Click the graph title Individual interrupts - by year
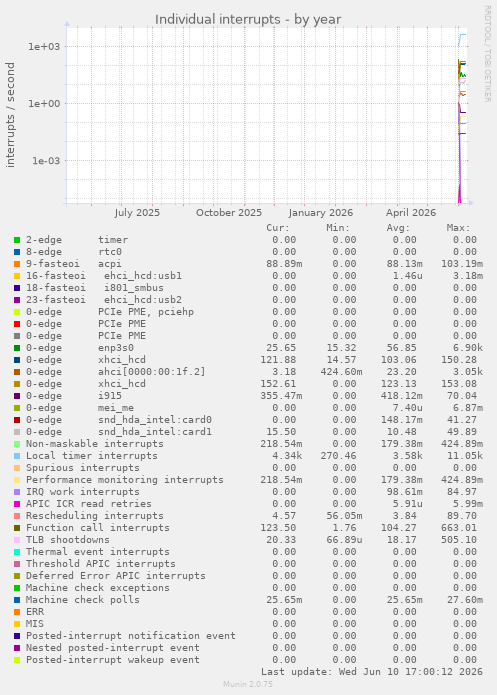The image size is (497, 695). click(x=248, y=20)
